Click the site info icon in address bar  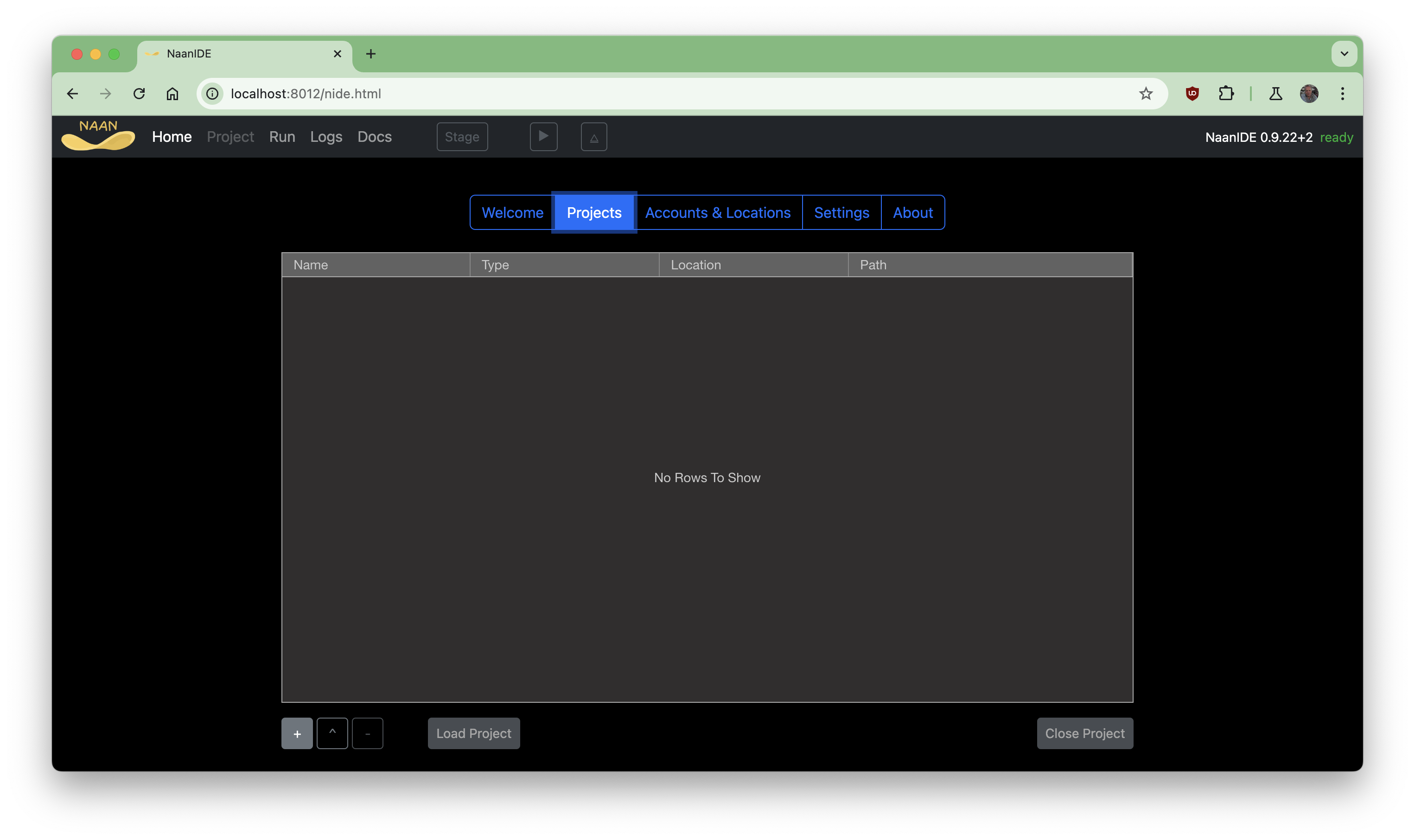pyautogui.click(x=212, y=93)
